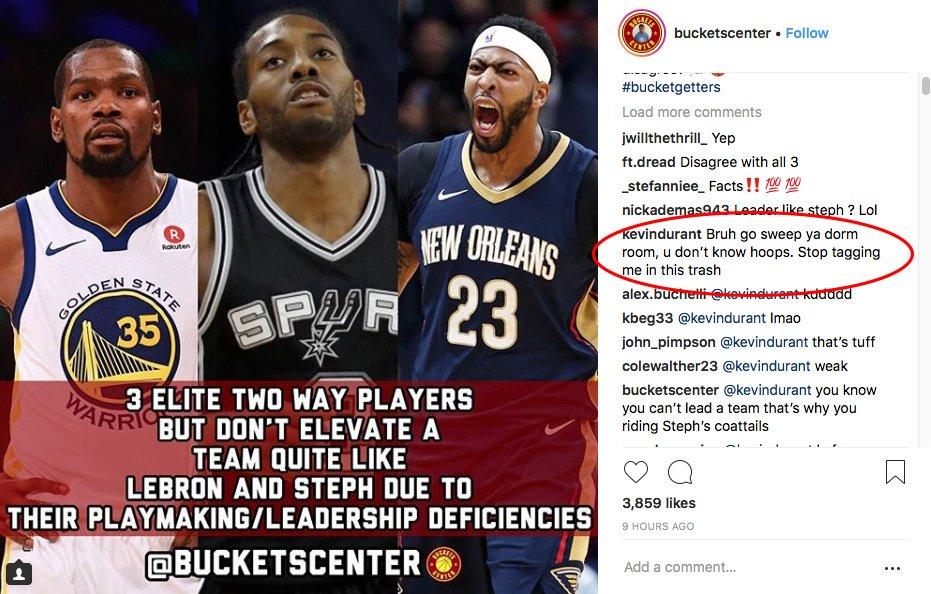
Task: Open the three-dot options menu
Action: pyautogui.click(x=892, y=568)
